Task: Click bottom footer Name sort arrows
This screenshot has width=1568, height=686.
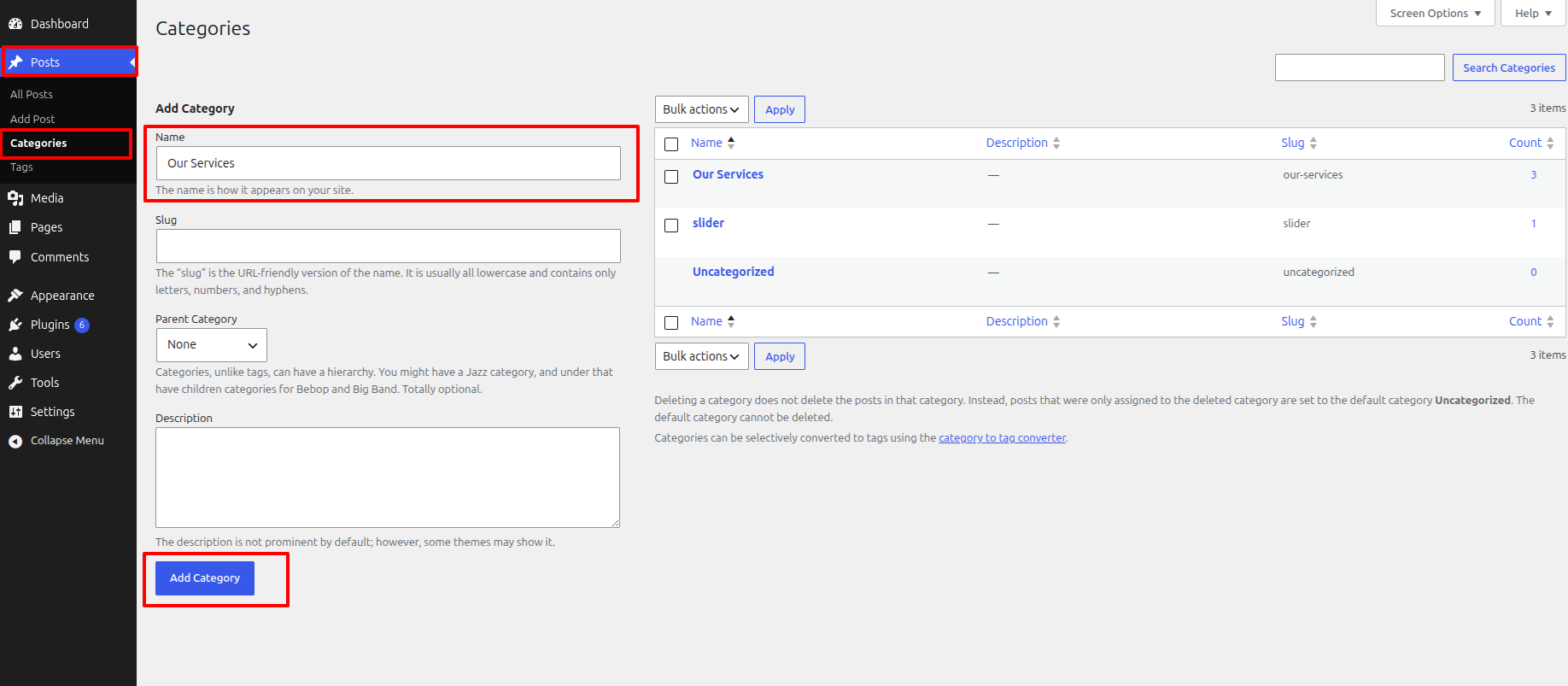Action: [x=731, y=321]
